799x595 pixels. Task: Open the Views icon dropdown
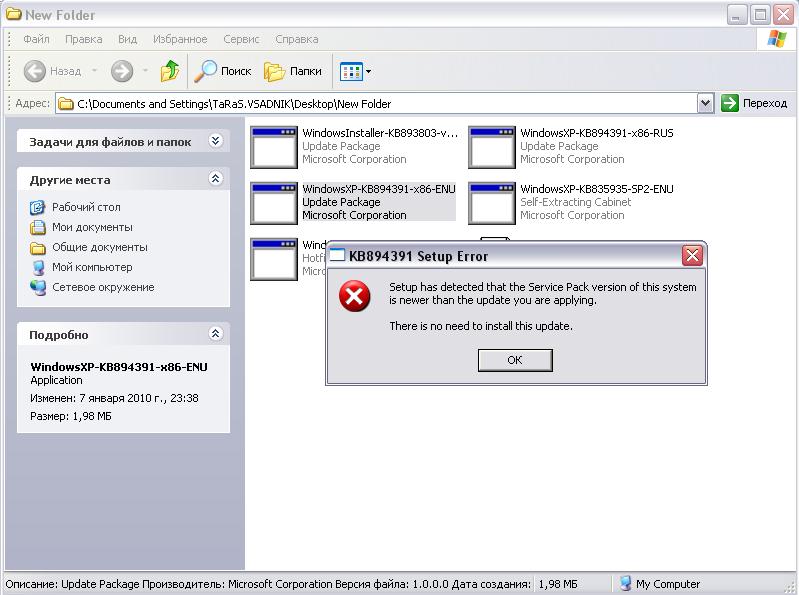pyautogui.click(x=355, y=71)
